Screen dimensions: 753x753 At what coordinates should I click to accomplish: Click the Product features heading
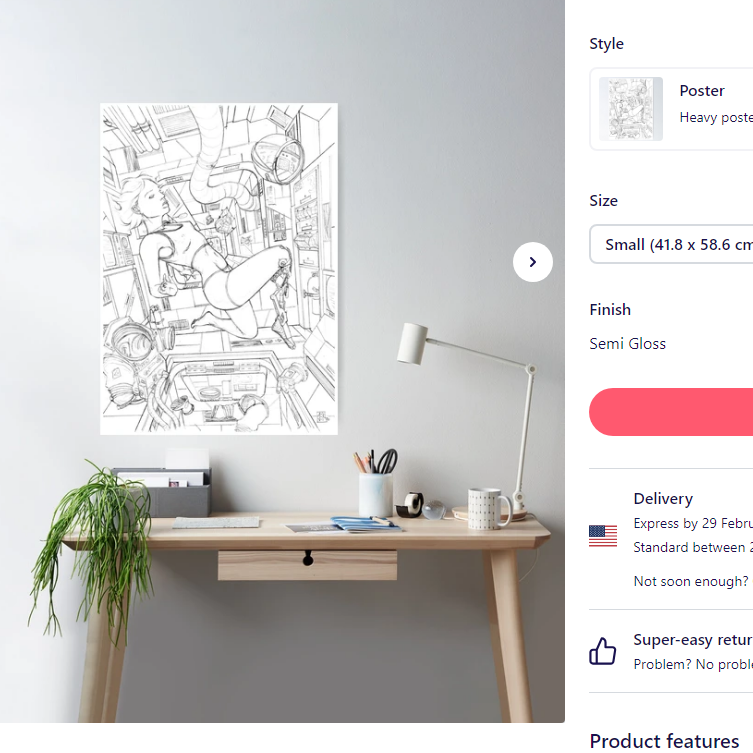pos(664,741)
